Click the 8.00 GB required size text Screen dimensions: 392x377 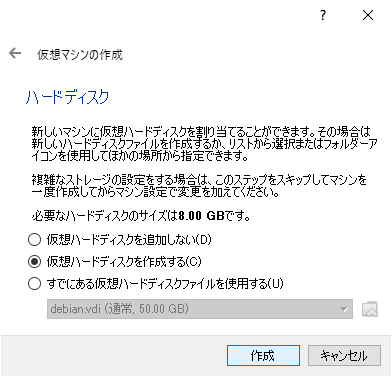pos(201,216)
